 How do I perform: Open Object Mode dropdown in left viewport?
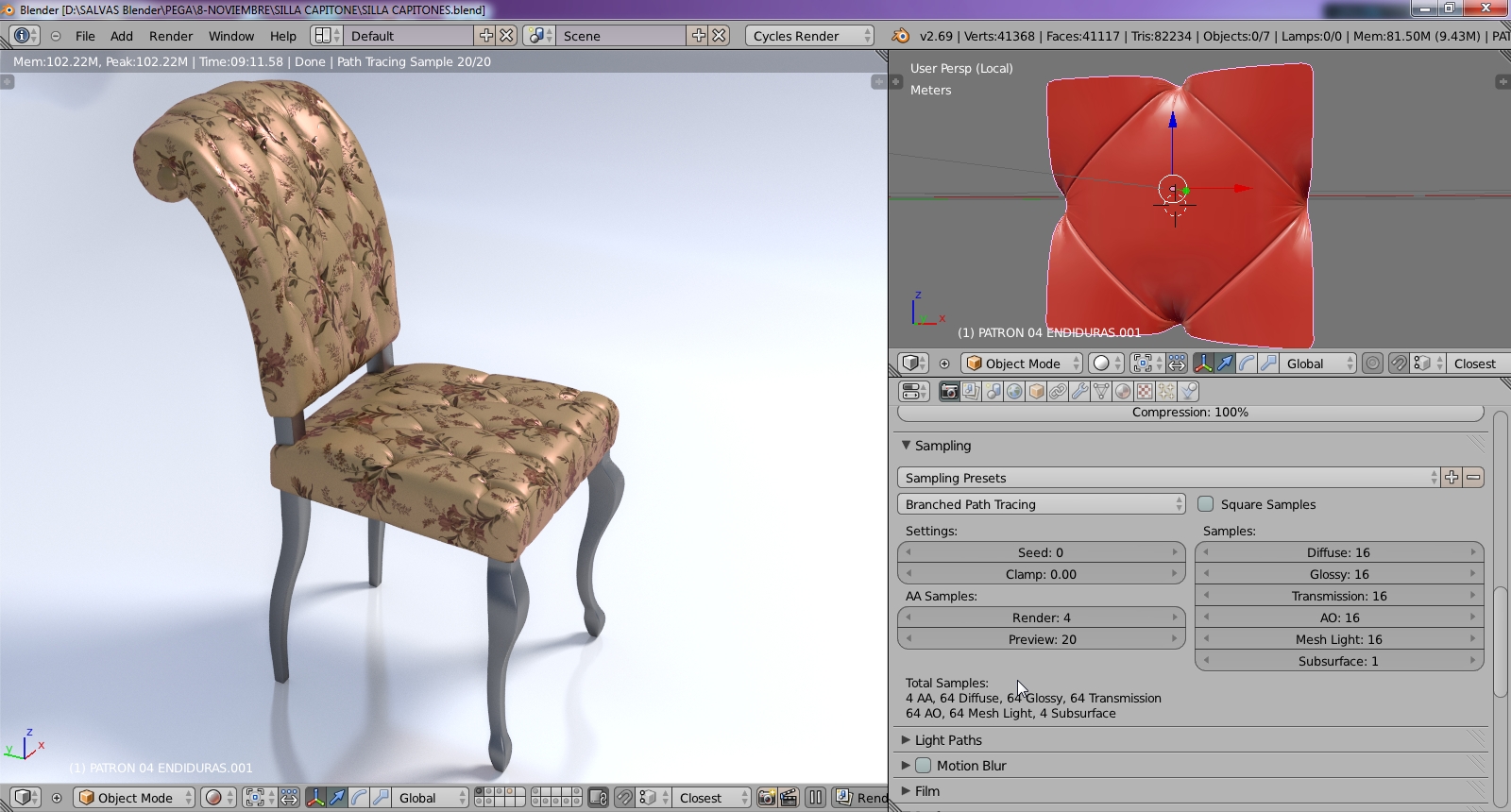coord(134,798)
